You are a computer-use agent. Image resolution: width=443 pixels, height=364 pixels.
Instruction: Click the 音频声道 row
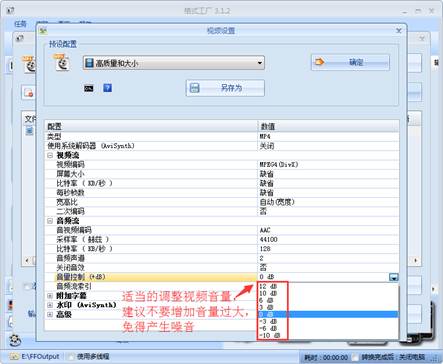(222, 258)
